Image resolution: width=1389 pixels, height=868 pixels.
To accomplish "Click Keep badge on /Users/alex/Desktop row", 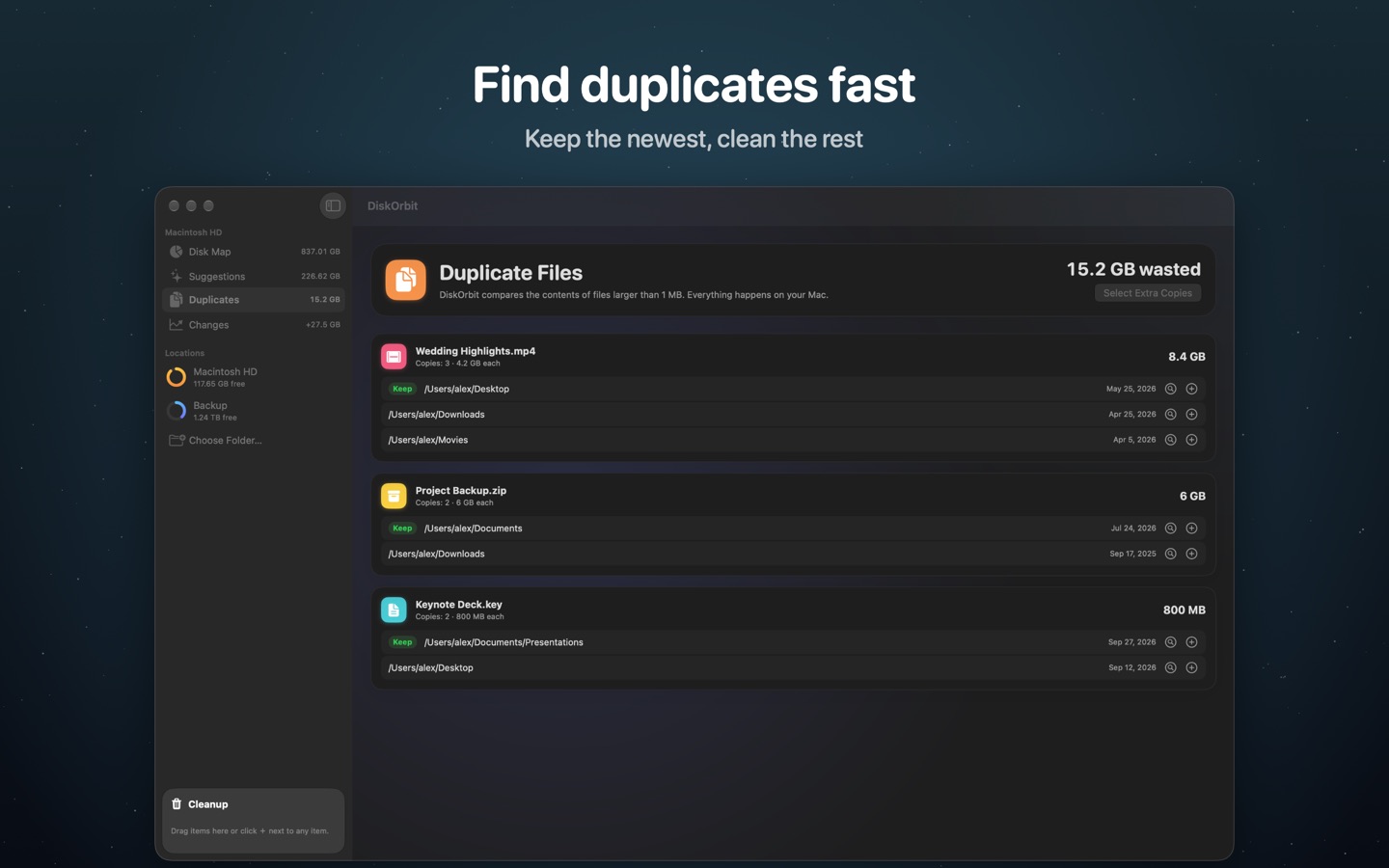I will tap(402, 389).
